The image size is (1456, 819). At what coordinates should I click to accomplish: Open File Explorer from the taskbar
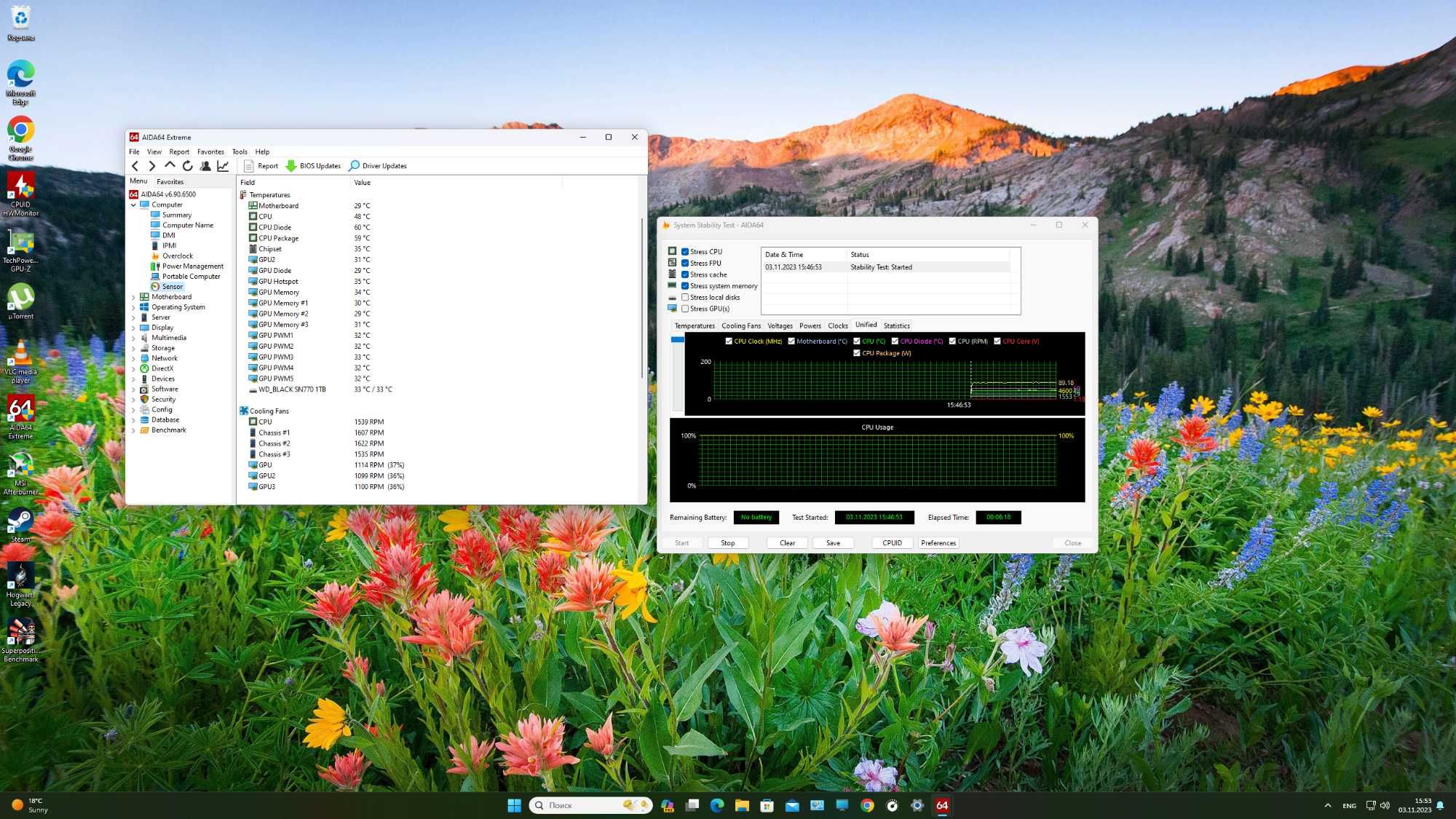[742, 805]
